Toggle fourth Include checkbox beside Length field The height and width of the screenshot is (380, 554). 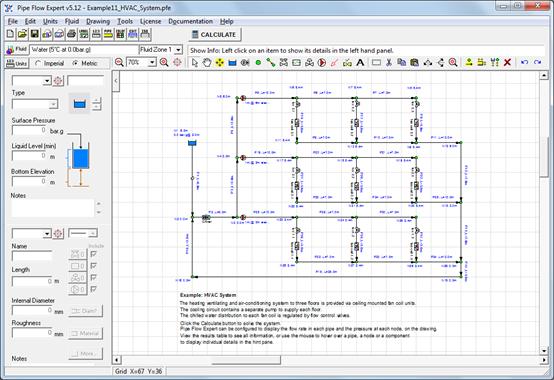[x=94, y=289]
